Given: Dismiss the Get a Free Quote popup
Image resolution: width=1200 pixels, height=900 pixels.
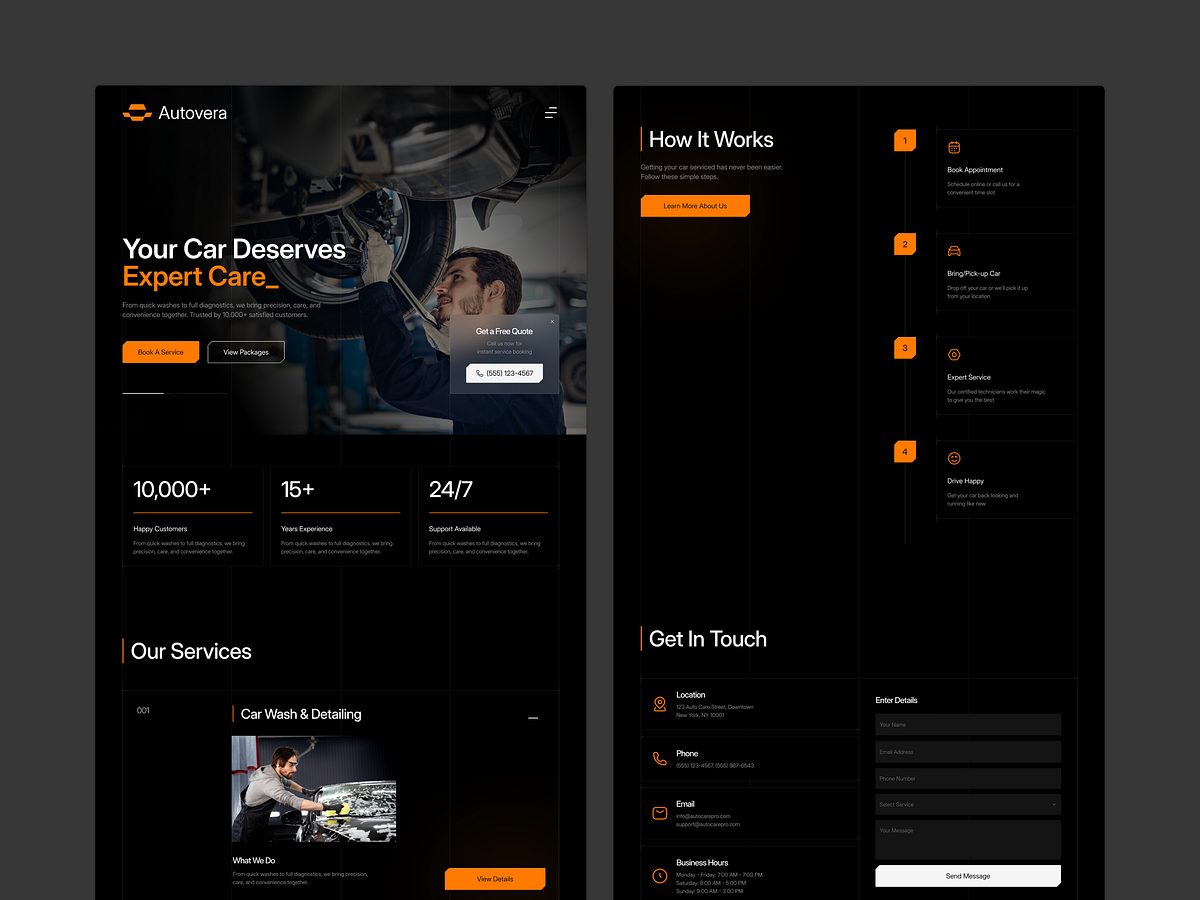Looking at the screenshot, I should click(x=552, y=321).
